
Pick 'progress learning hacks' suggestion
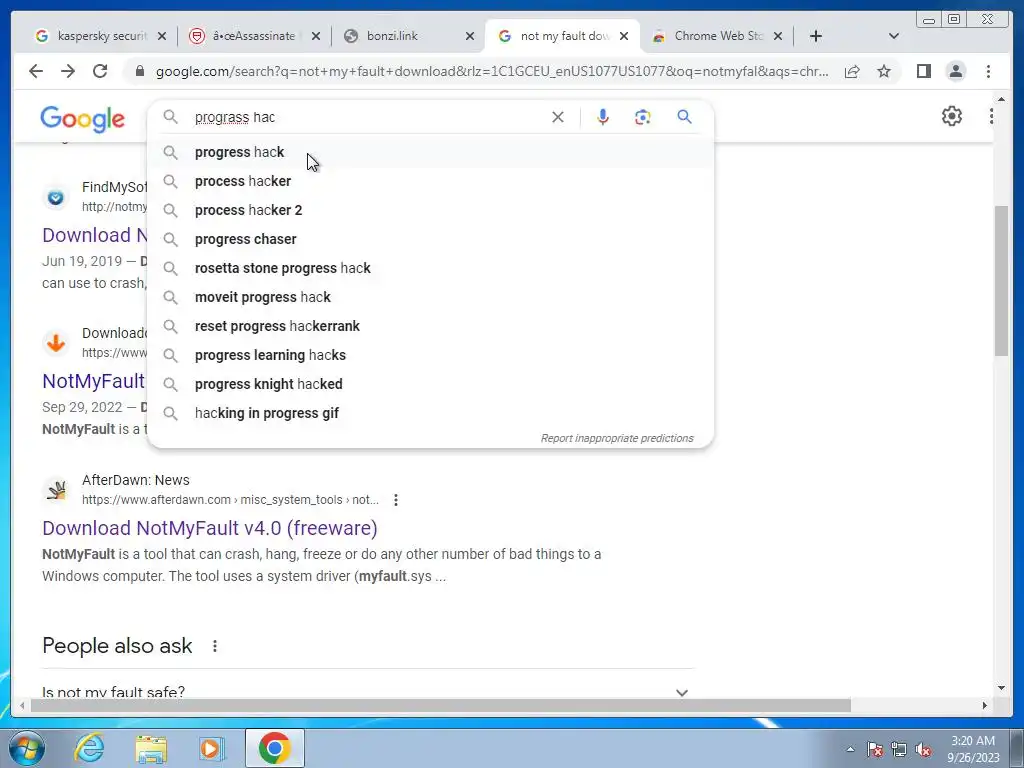pyautogui.click(x=430, y=355)
